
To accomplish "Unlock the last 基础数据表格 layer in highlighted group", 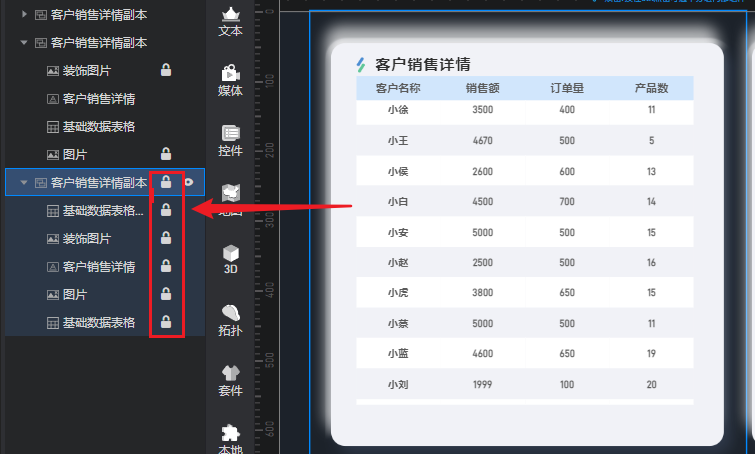I will tap(166, 321).
